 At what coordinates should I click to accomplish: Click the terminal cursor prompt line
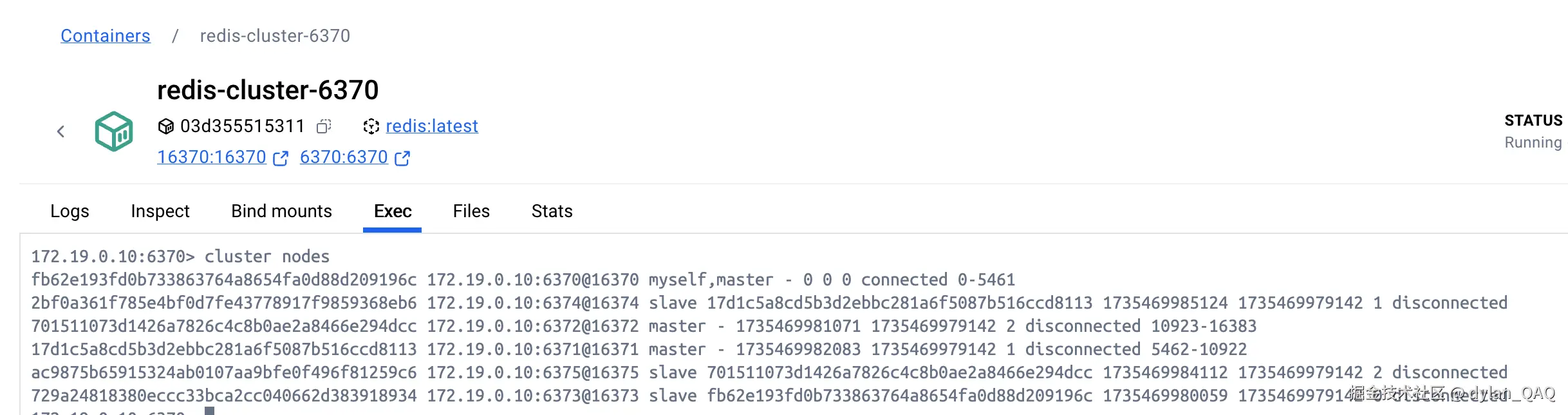point(209,410)
